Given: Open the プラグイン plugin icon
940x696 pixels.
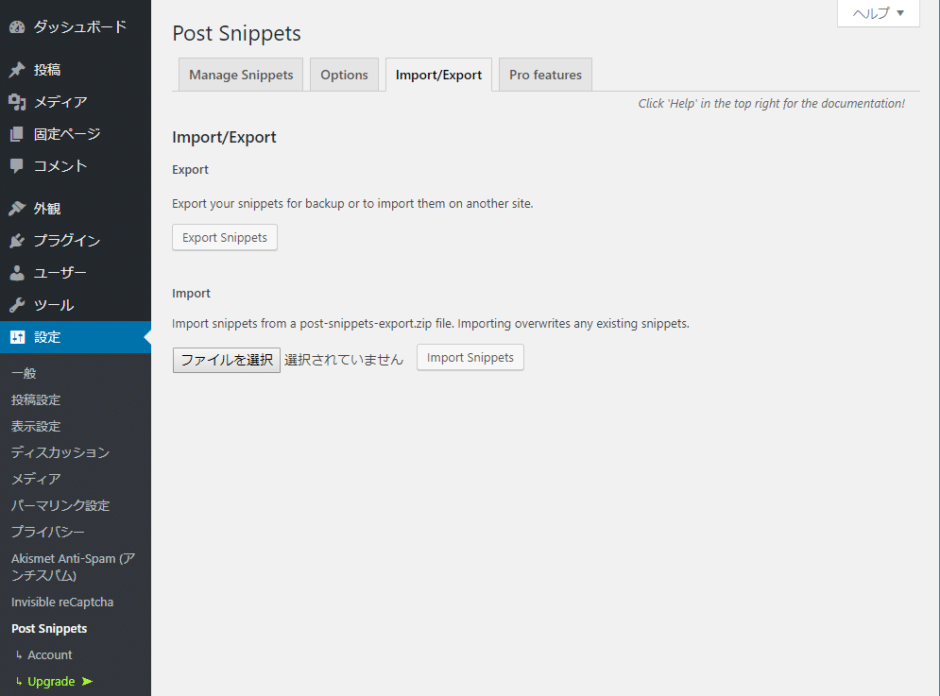Looking at the screenshot, I should (18, 240).
